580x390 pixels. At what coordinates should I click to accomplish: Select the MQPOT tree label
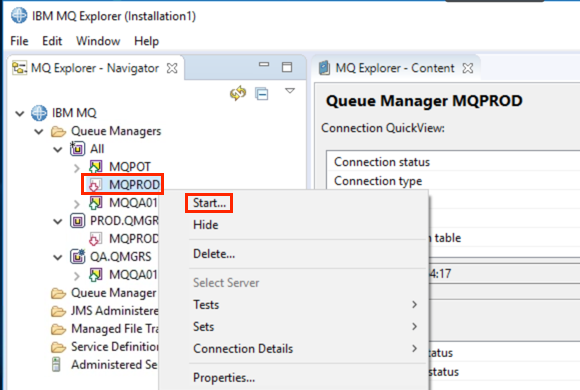point(130,167)
